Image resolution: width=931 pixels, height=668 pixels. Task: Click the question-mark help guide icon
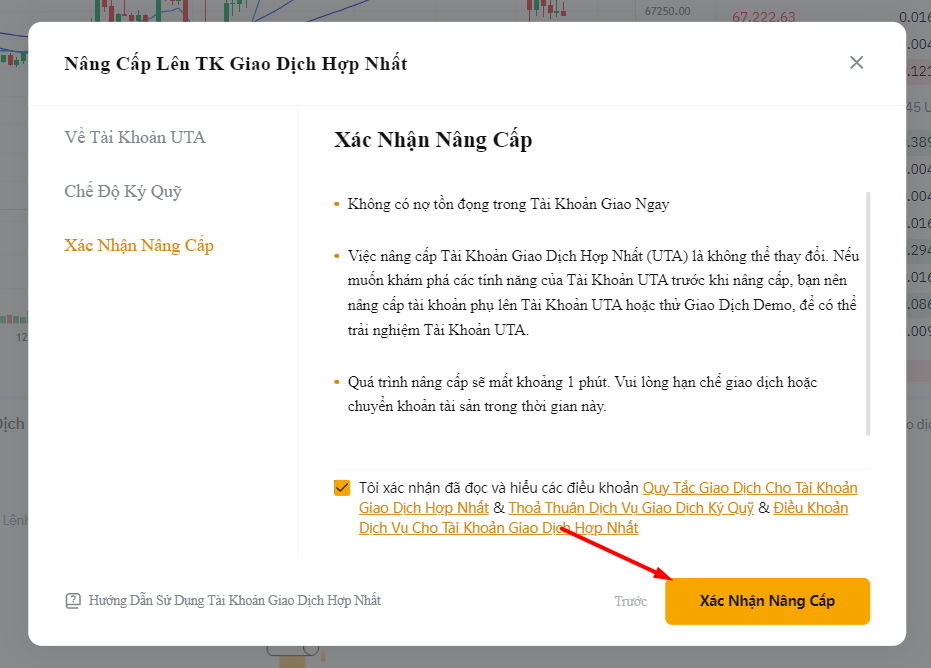[x=73, y=601]
